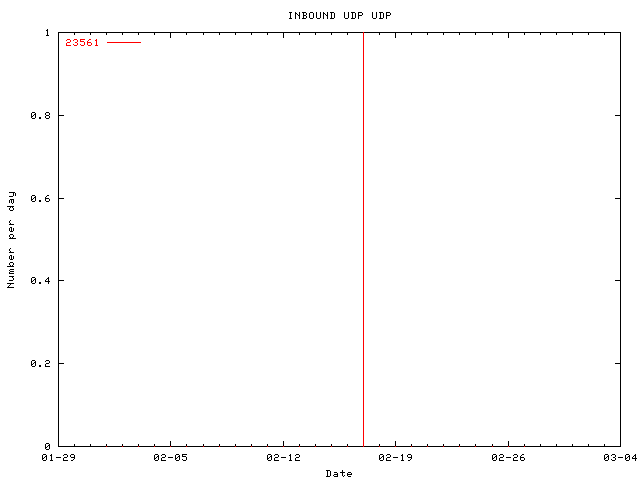Click the 02-26 date tick label
Image resolution: width=640 pixels, height=480 pixels.
click(508, 458)
